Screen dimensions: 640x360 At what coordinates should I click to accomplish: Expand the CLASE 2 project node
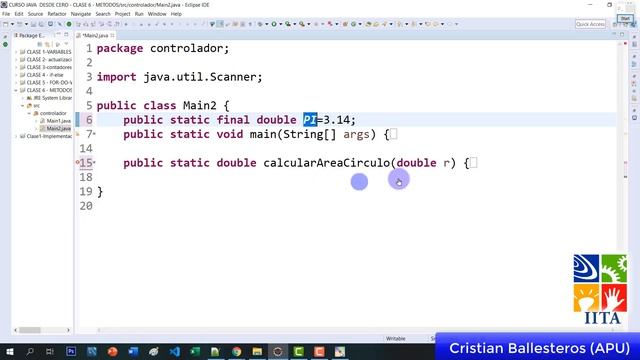(x=16, y=60)
